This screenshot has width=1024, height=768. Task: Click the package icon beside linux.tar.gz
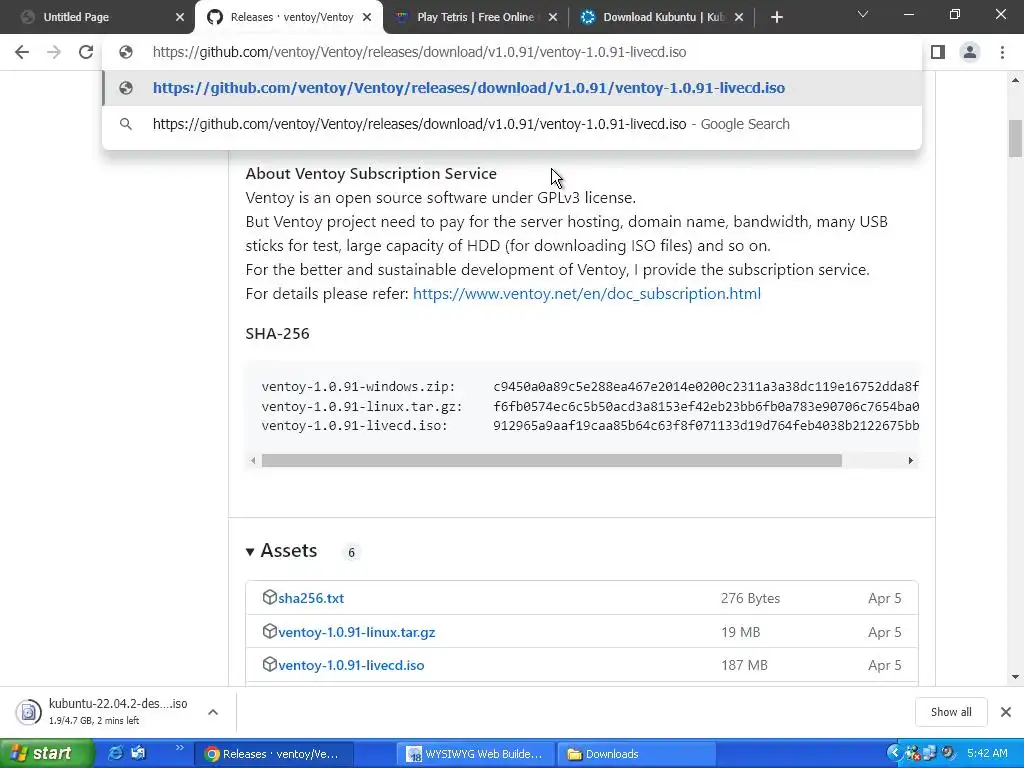[269, 631]
